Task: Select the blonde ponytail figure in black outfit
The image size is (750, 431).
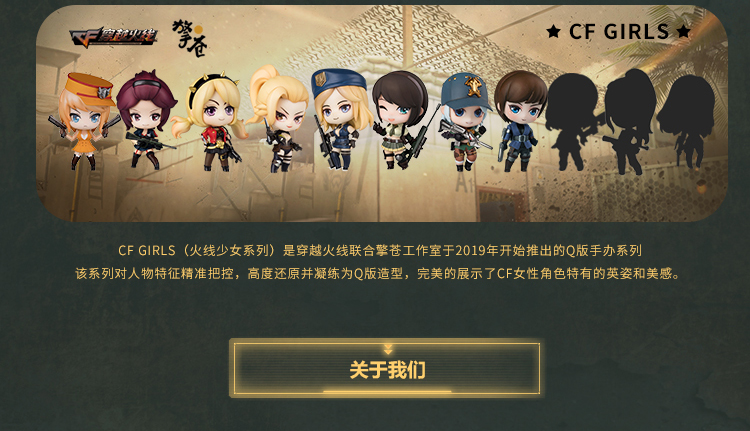Action: pyautogui.click(x=279, y=118)
